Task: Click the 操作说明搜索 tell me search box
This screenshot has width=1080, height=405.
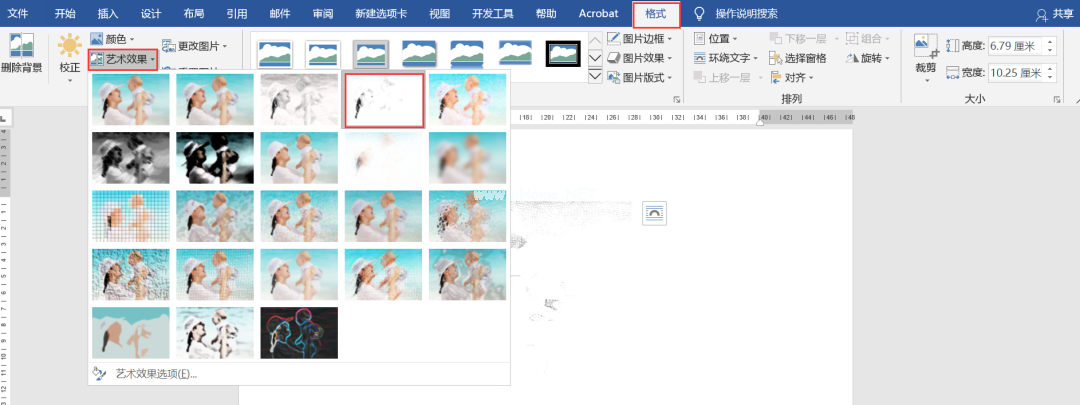Action: [747, 14]
